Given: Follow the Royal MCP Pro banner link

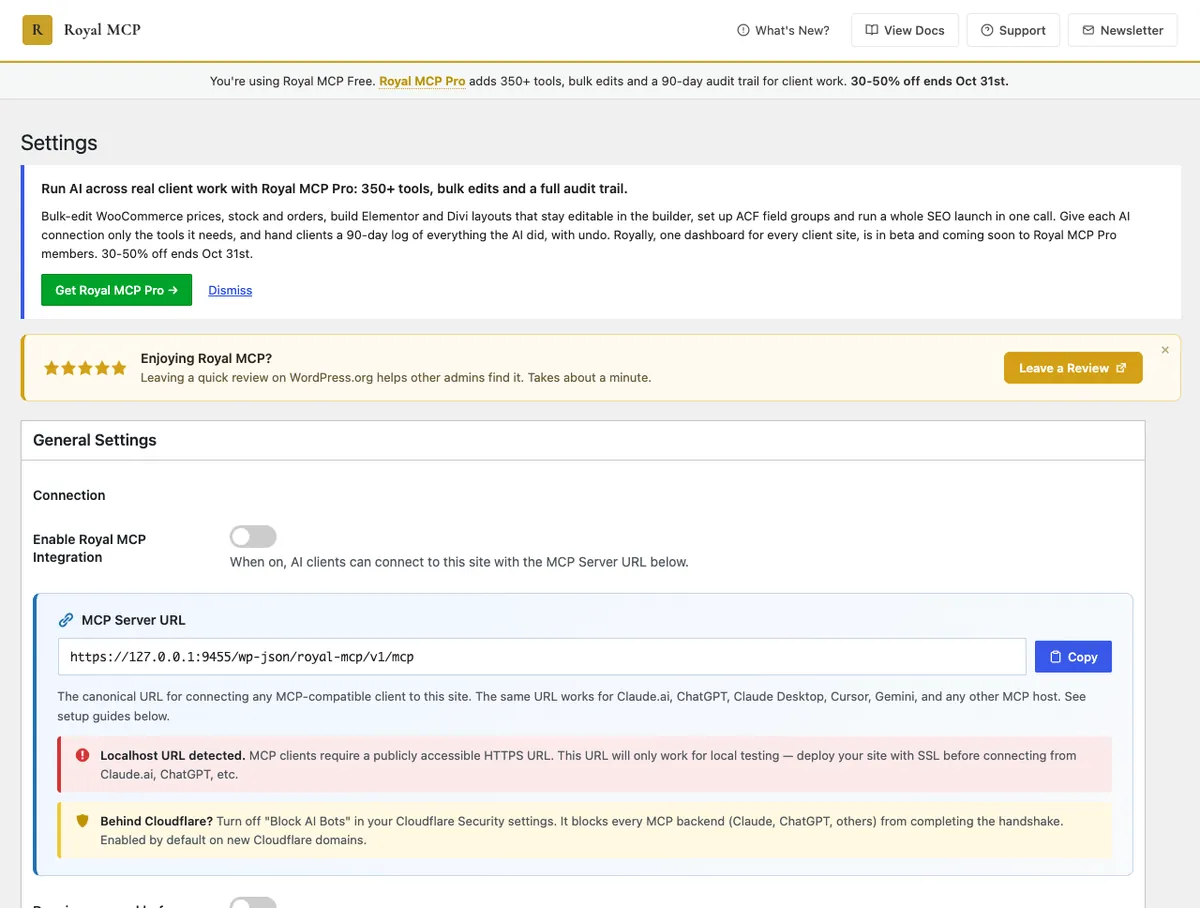Looking at the screenshot, I should (422, 81).
